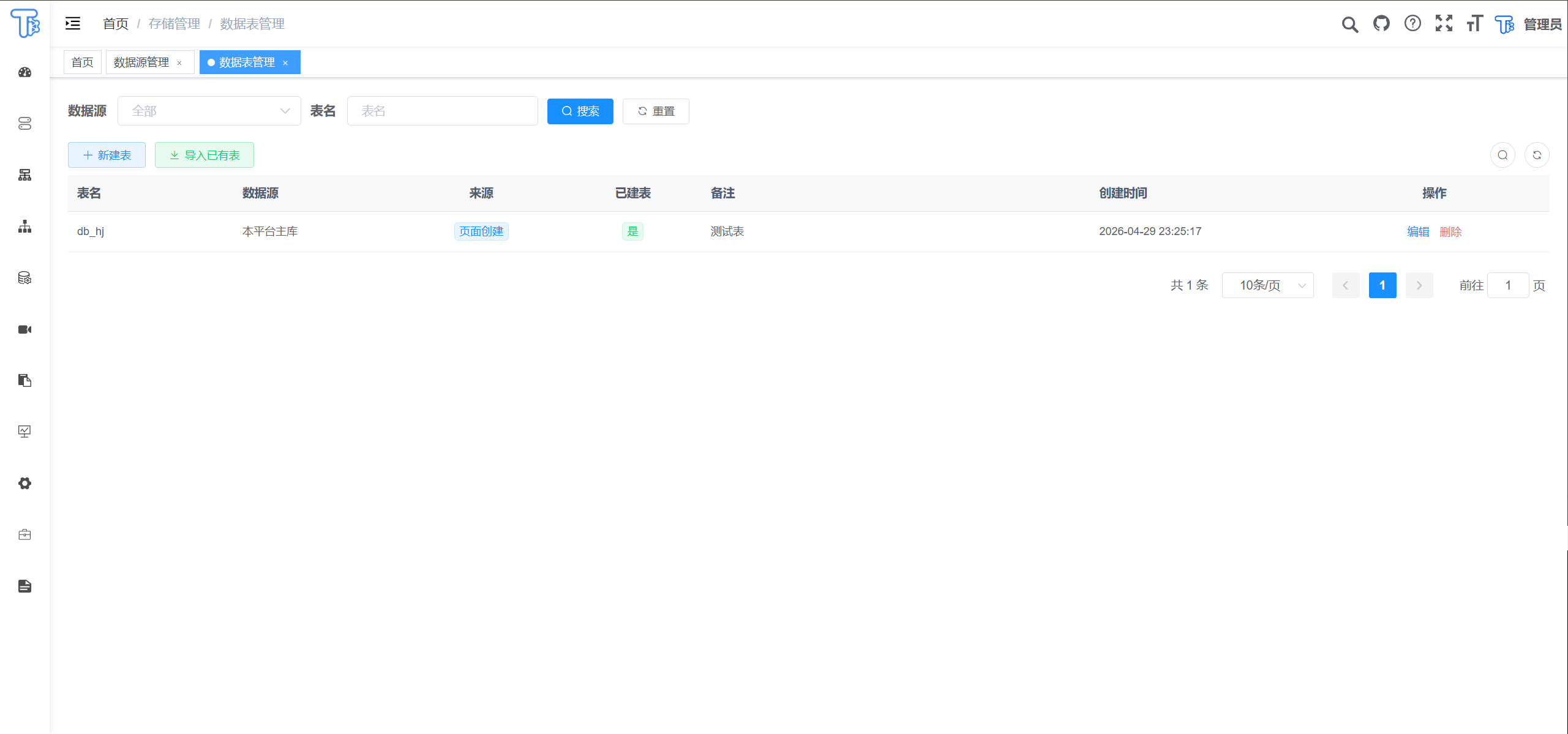The width and height of the screenshot is (1568, 734).
Task: Refresh the table with round icon
Action: tap(1537, 155)
